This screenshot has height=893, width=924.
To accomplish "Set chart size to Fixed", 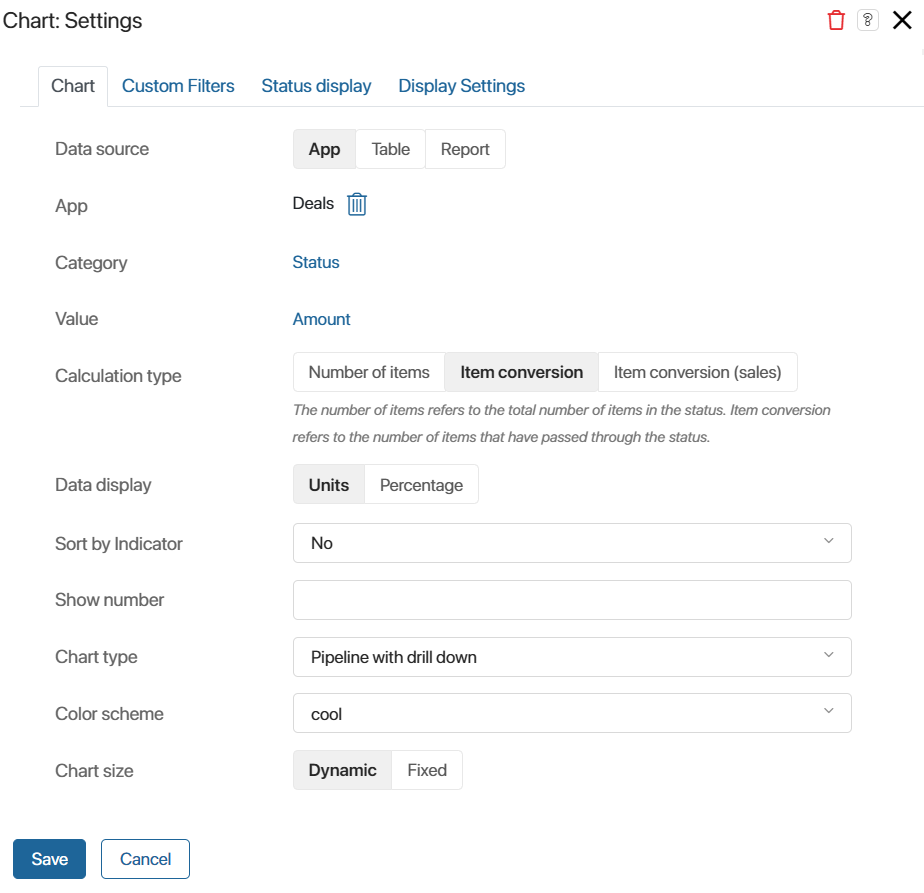I will pos(427,770).
